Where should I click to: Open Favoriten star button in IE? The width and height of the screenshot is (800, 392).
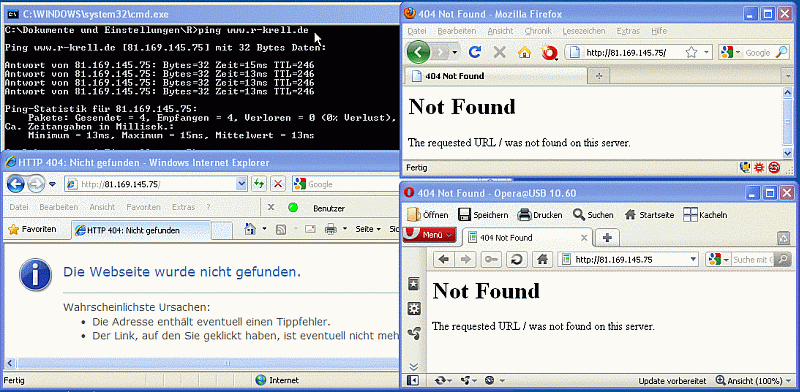[x=32, y=230]
